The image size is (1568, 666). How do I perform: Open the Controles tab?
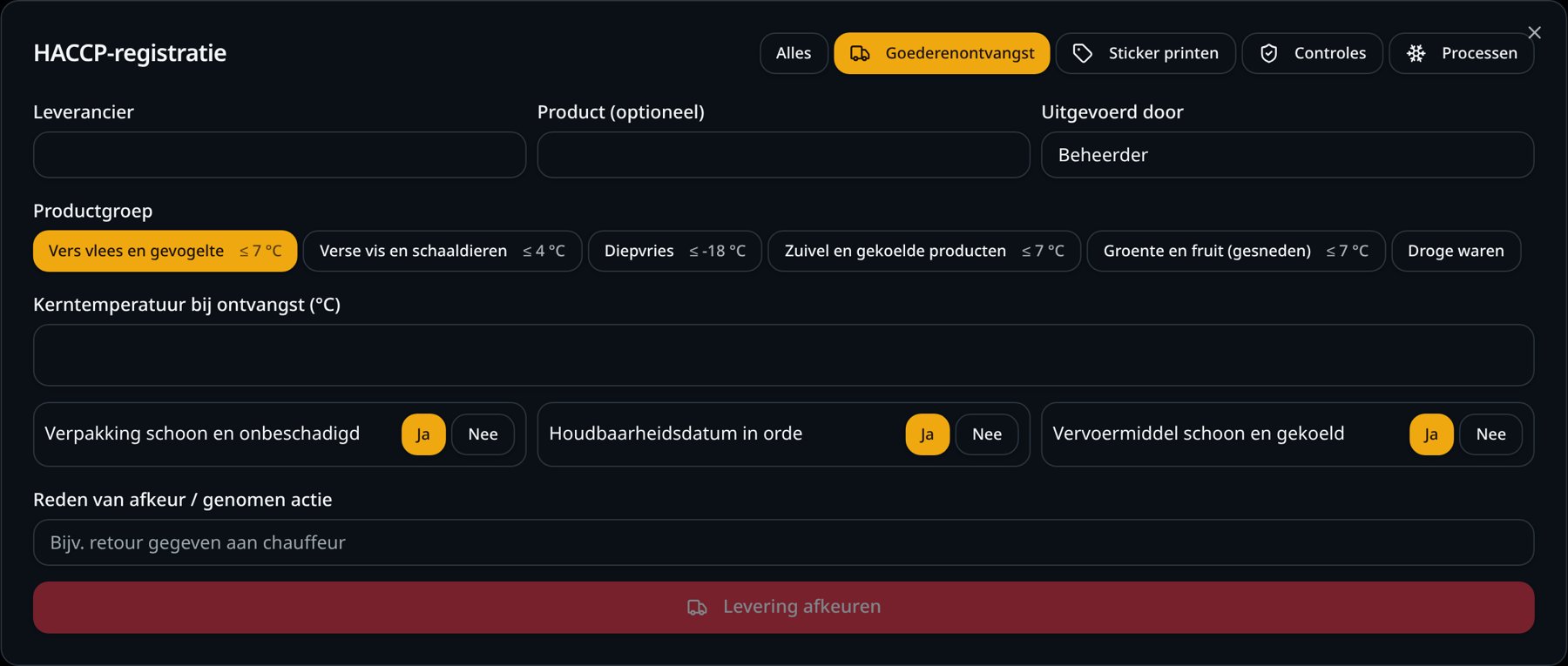click(1312, 53)
